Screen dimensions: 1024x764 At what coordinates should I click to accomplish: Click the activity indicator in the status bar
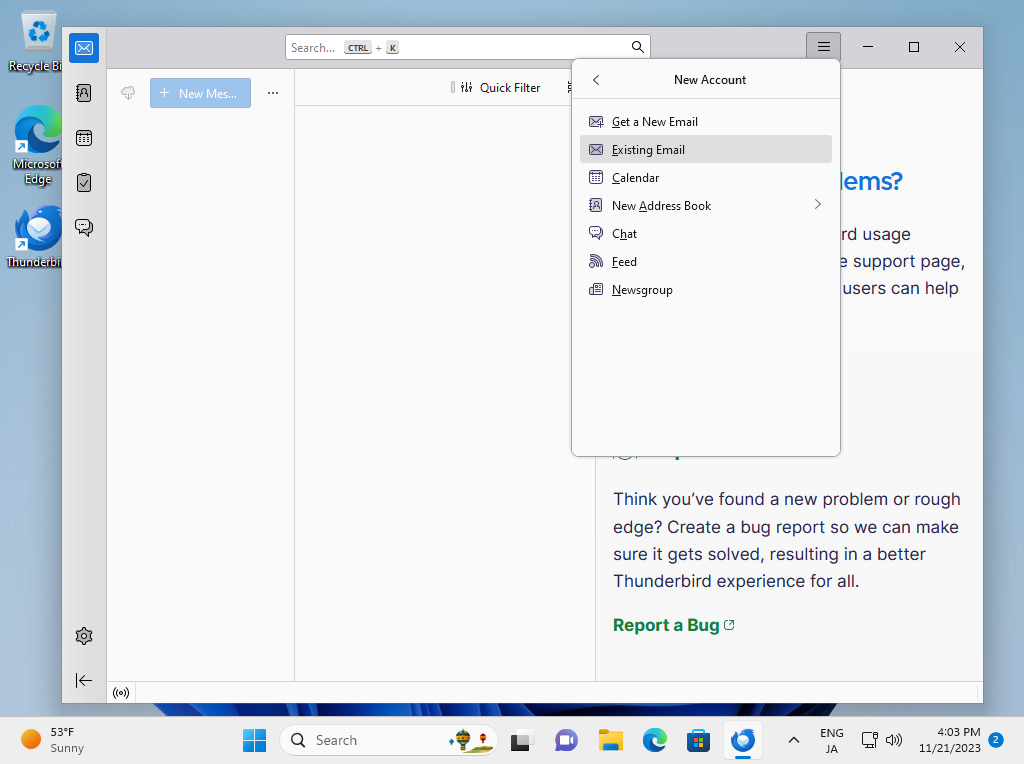[x=120, y=692]
